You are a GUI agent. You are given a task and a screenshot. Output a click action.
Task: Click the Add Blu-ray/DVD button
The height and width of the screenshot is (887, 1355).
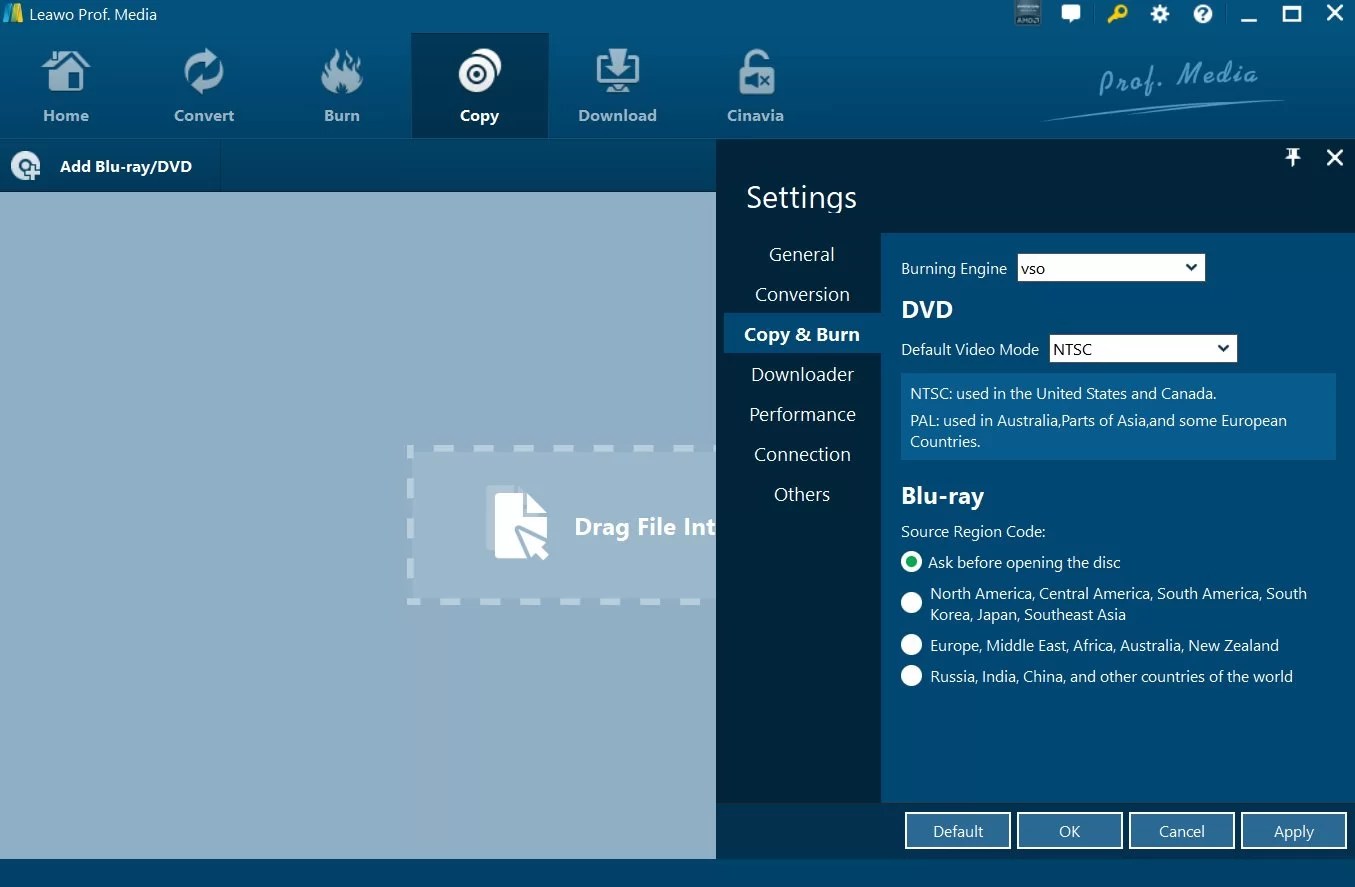(110, 166)
